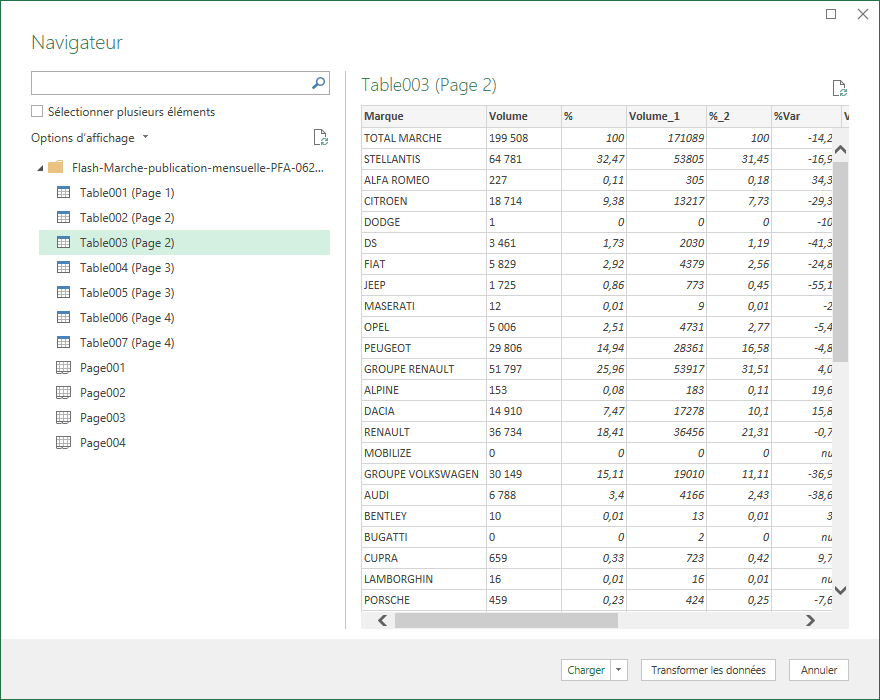Image resolution: width=880 pixels, height=700 pixels.
Task: Click the TOTAL MARCHE cell
Action: coord(424,138)
